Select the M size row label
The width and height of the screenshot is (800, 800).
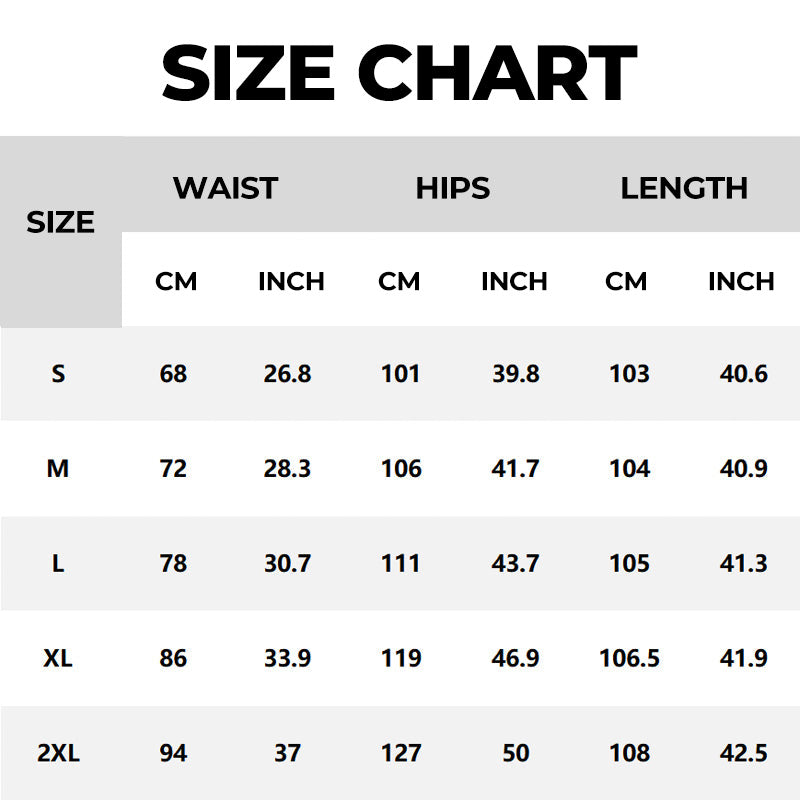pyautogui.click(x=58, y=468)
